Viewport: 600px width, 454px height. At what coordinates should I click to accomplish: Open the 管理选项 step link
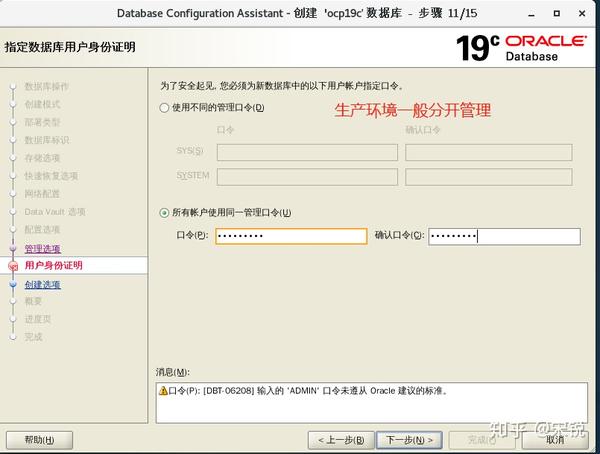click(42, 249)
